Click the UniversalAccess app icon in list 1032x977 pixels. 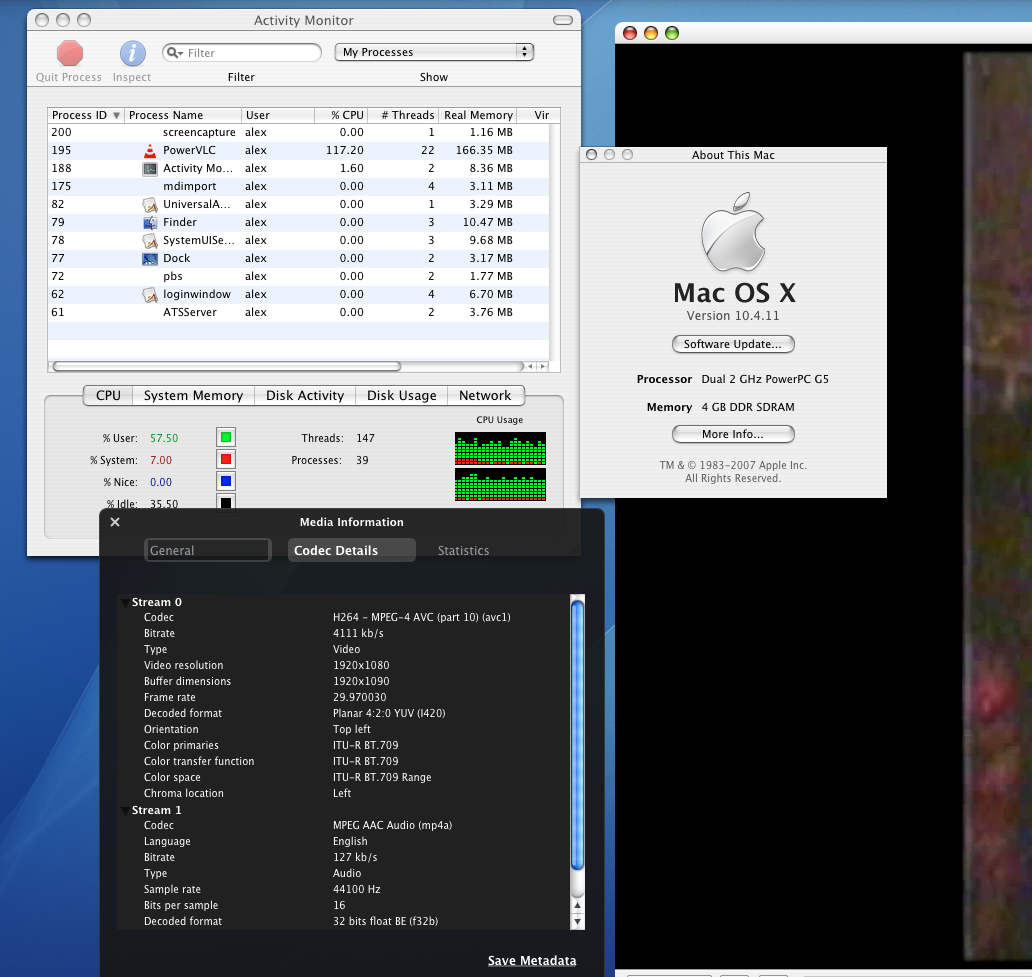click(x=150, y=205)
